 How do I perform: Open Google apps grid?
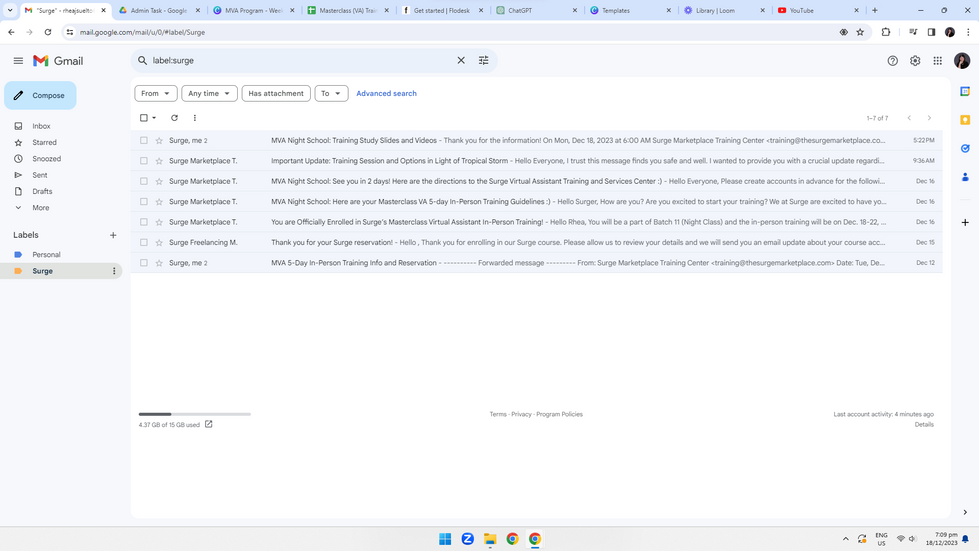pyautogui.click(x=937, y=61)
